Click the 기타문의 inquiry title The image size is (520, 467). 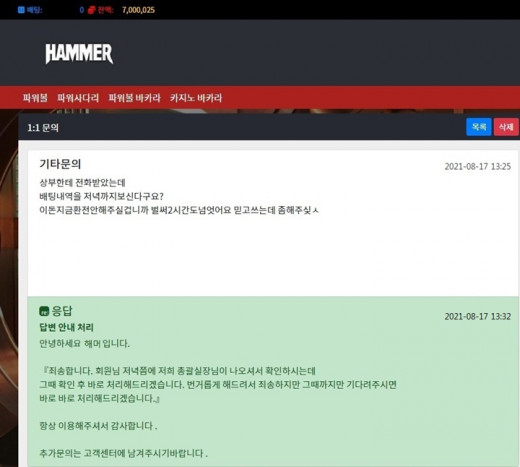click(60, 164)
